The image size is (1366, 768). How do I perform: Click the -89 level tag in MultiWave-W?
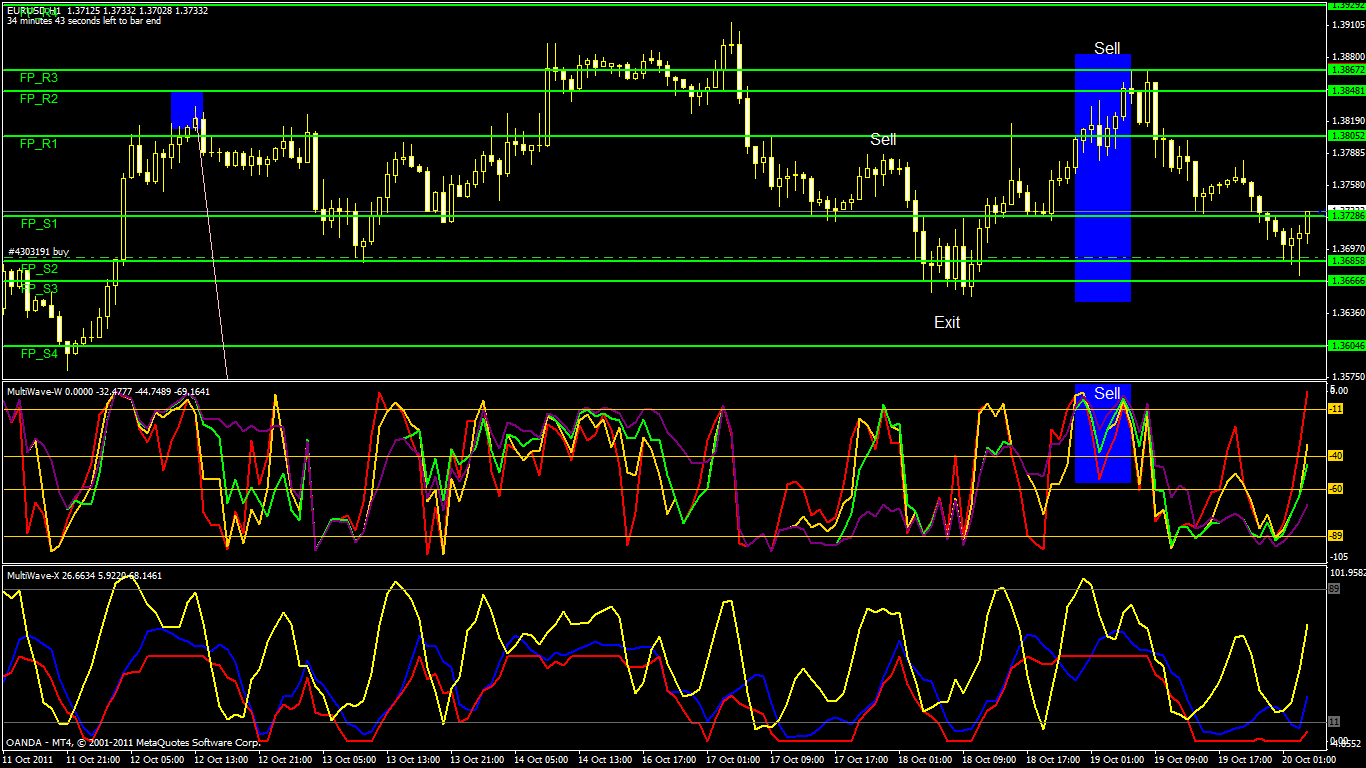[x=1336, y=535]
